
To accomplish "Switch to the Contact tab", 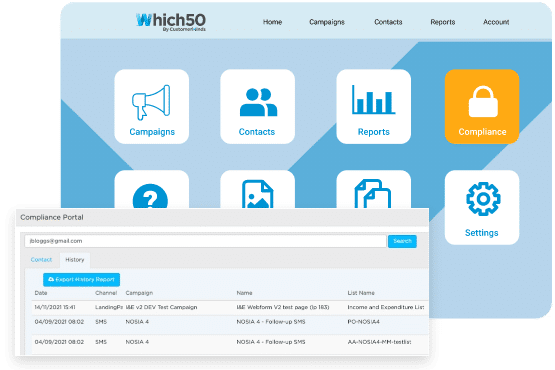I will coord(41,260).
